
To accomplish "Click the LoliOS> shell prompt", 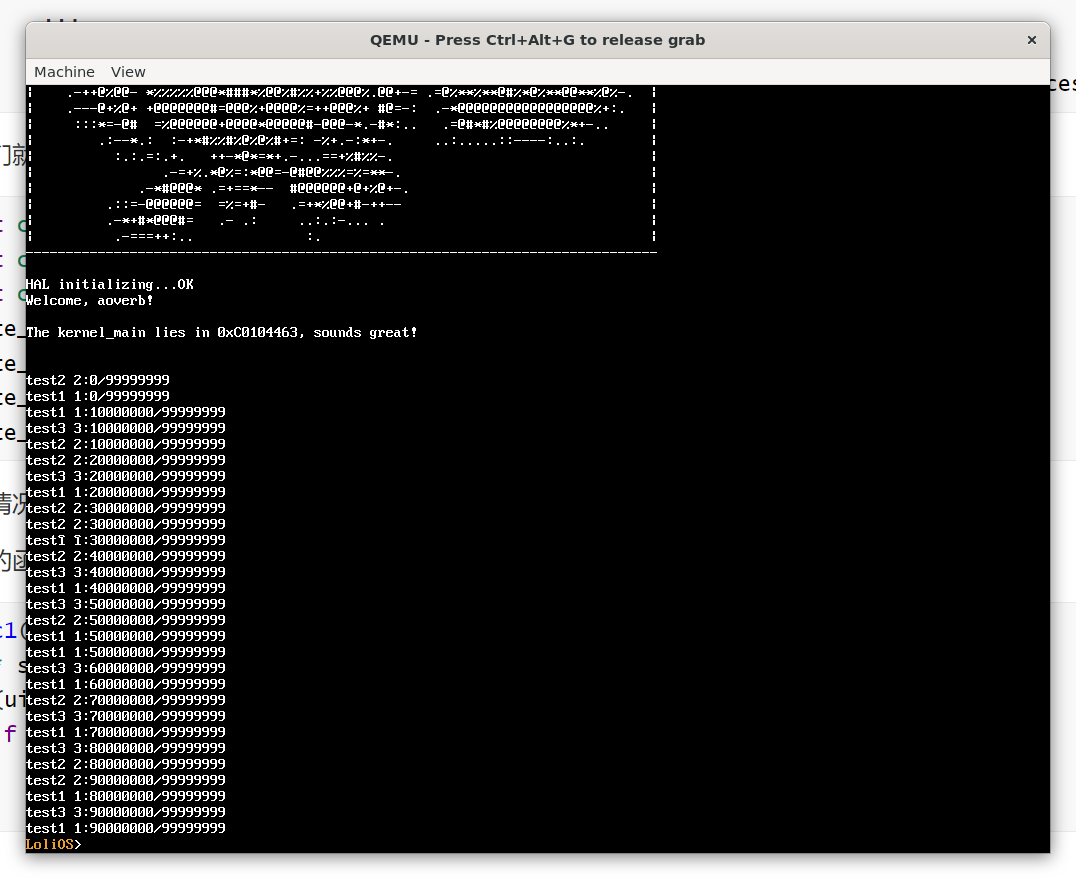I will pyautogui.click(x=53, y=845).
